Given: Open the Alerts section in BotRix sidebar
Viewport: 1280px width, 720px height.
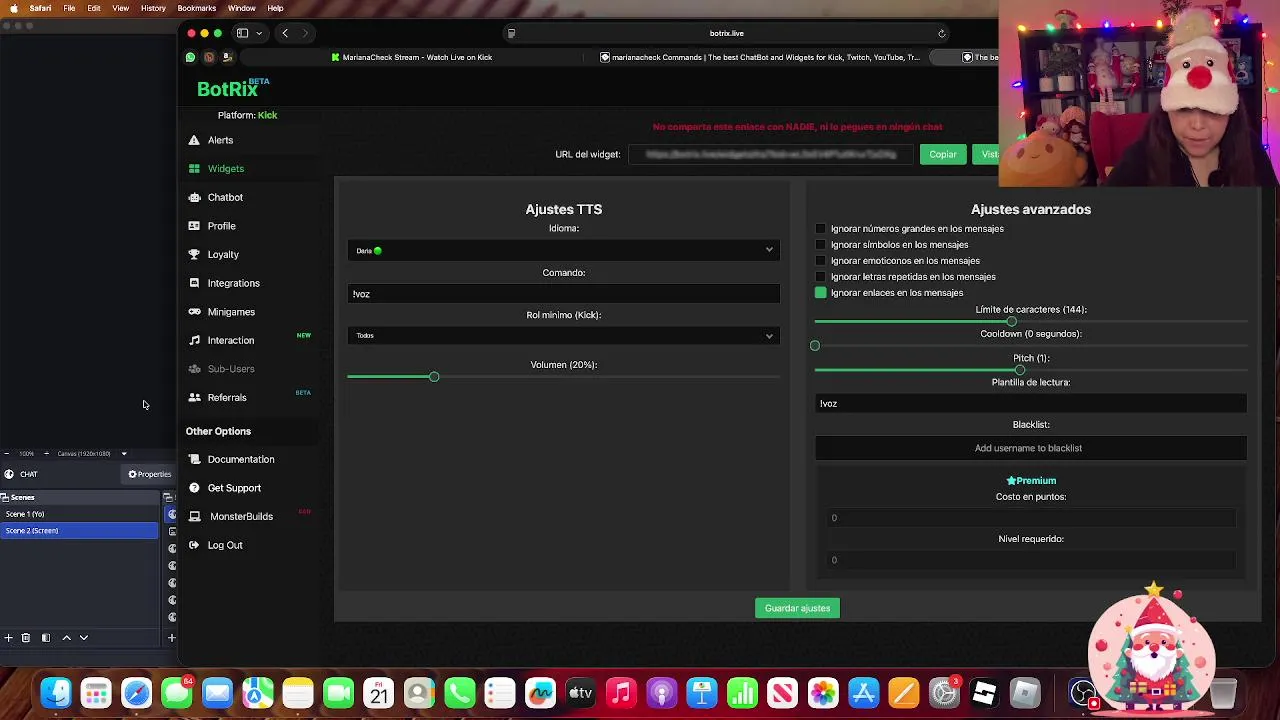Looking at the screenshot, I should coord(220,140).
